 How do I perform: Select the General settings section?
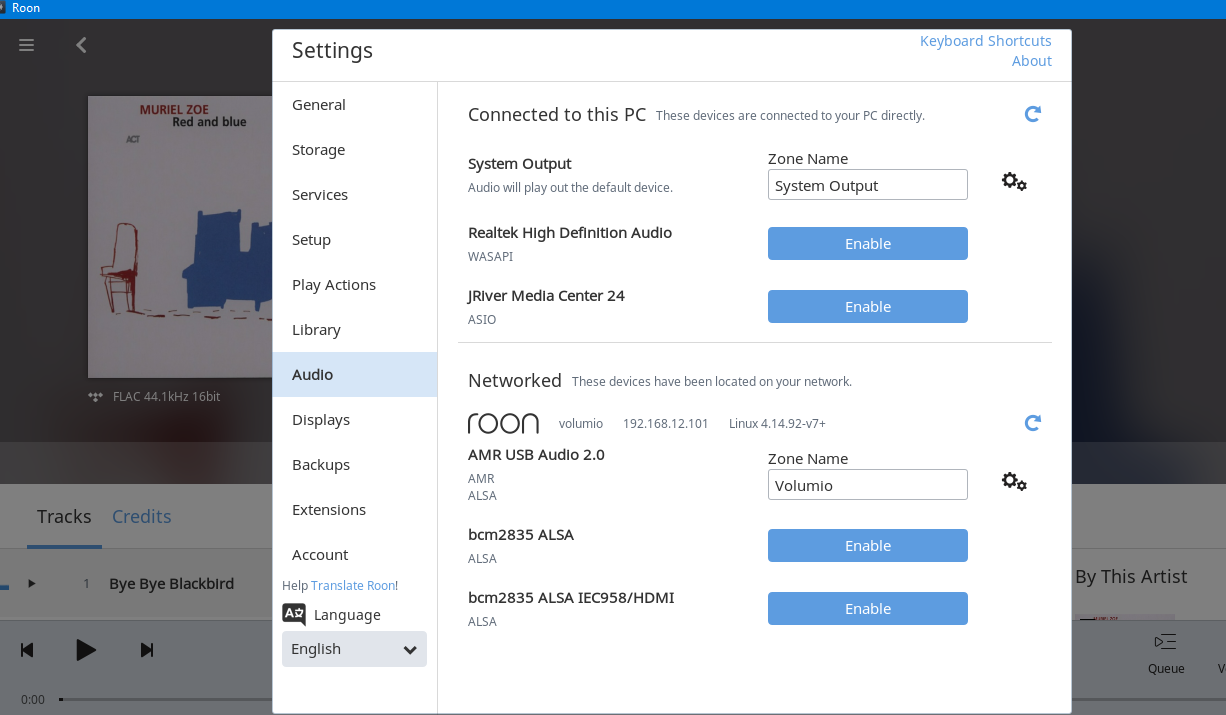click(354, 105)
